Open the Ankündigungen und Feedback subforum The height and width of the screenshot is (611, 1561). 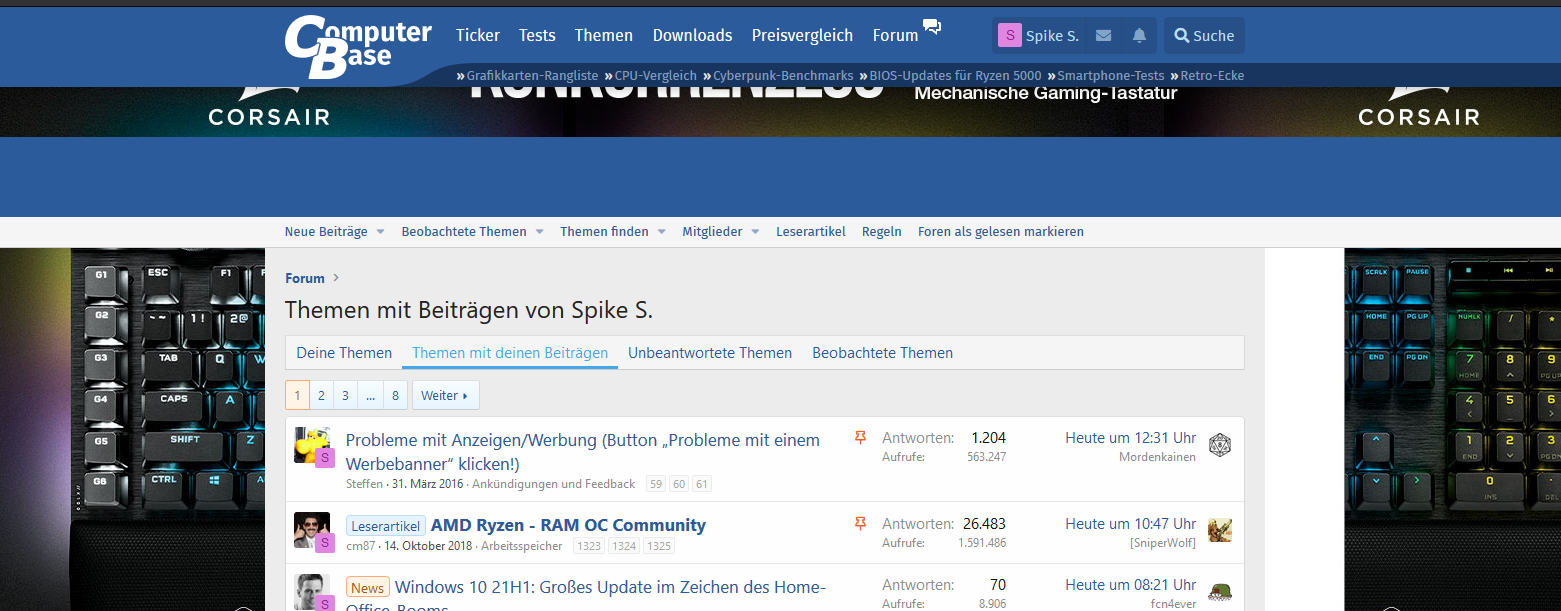[553, 484]
